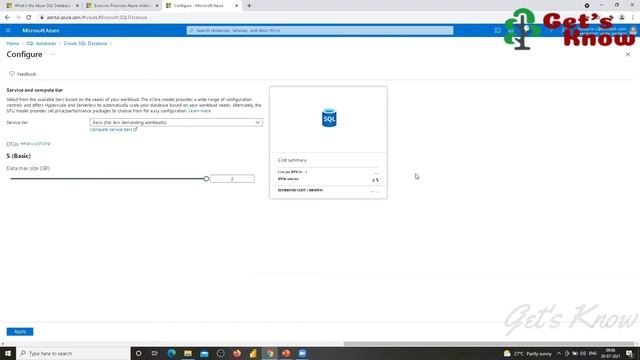Open the What is a DTU link

click(x=36, y=144)
